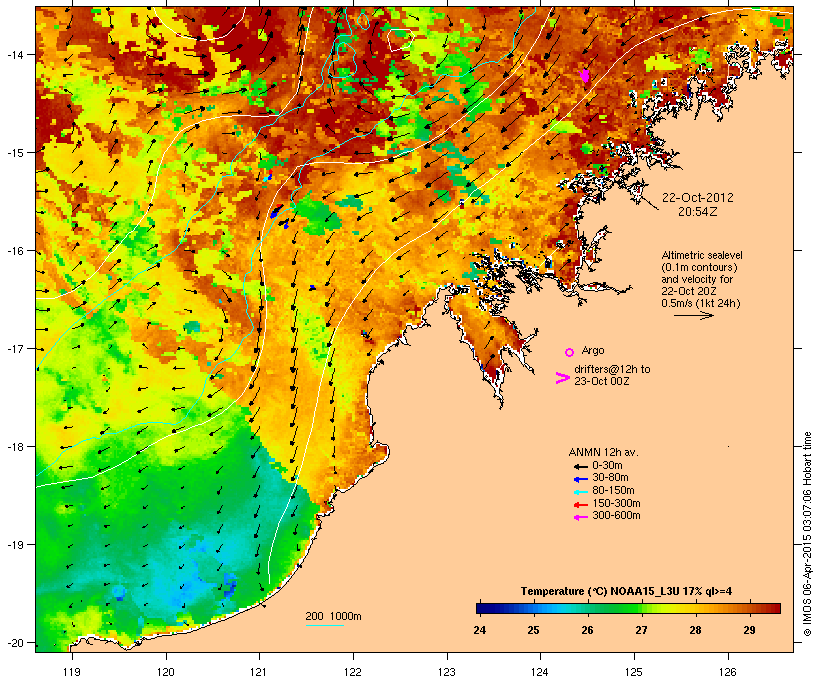Click the longitude axis label 119
This screenshot has height=680, width=820.
(x=72, y=672)
